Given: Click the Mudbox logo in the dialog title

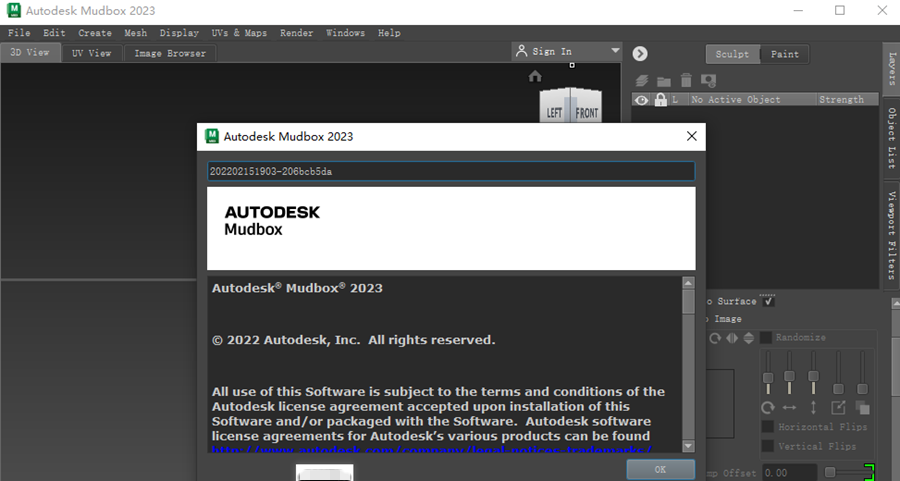Looking at the screenshot, I should 212,136.
